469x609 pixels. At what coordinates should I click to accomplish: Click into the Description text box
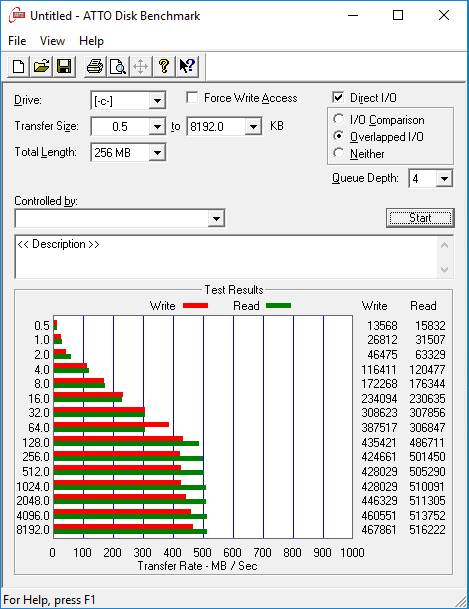tap(226, 257)
